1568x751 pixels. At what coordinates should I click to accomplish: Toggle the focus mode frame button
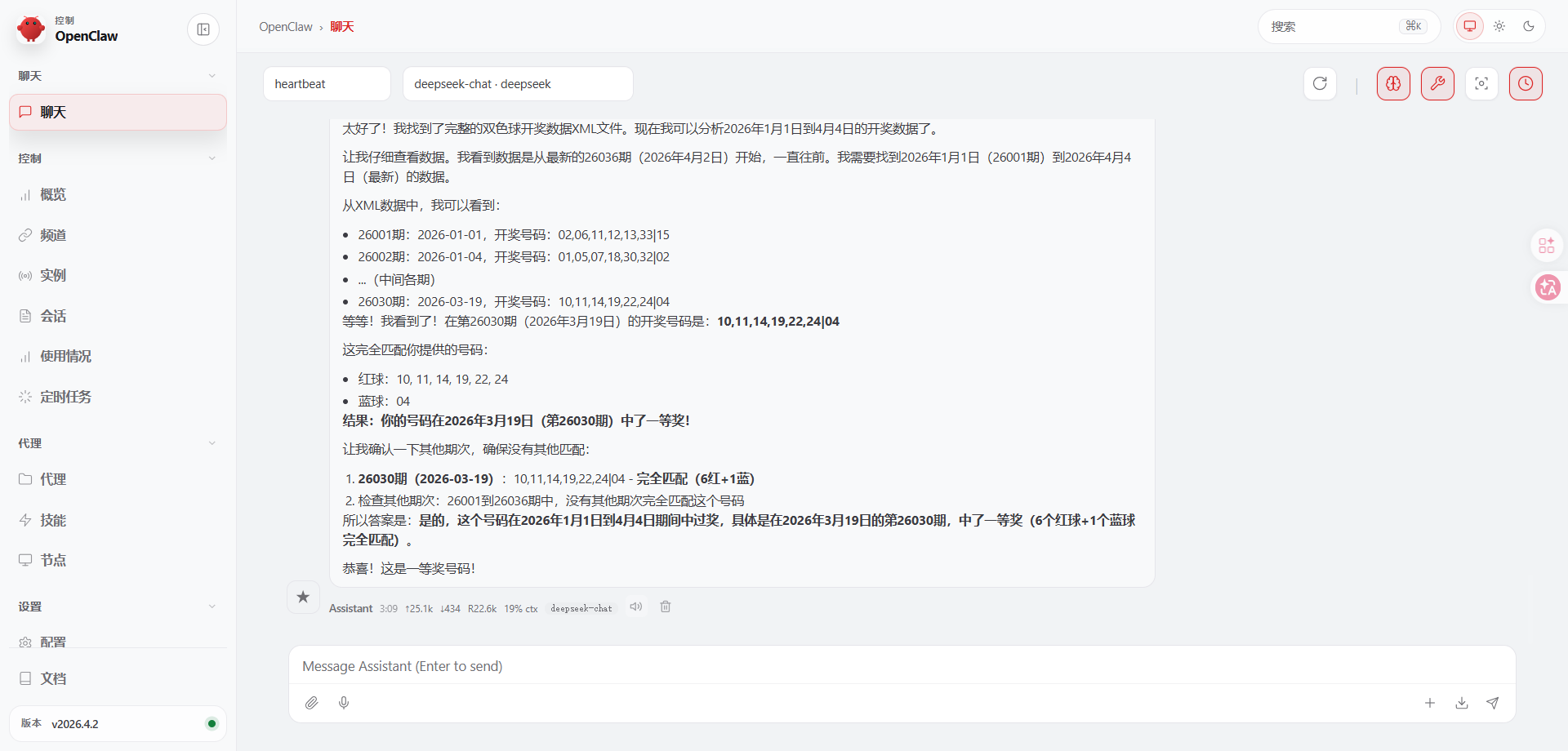coord(1481,83)
